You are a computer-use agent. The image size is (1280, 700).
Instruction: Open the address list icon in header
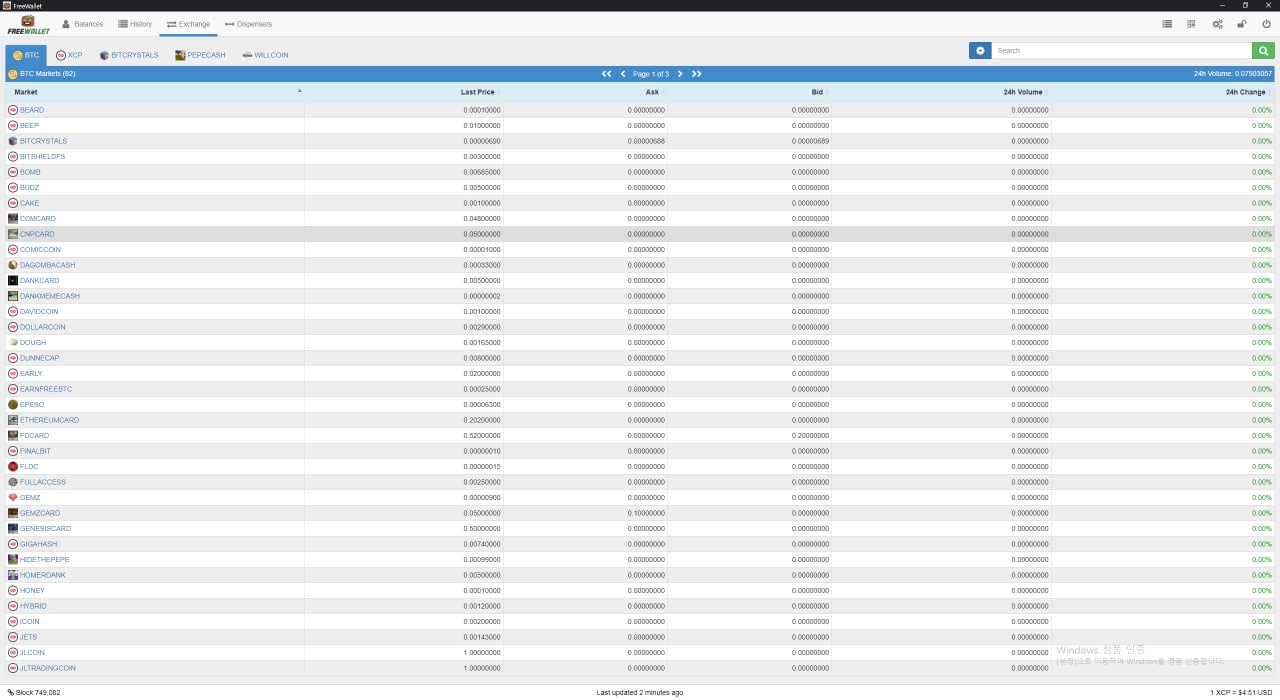coord(1167,24)
